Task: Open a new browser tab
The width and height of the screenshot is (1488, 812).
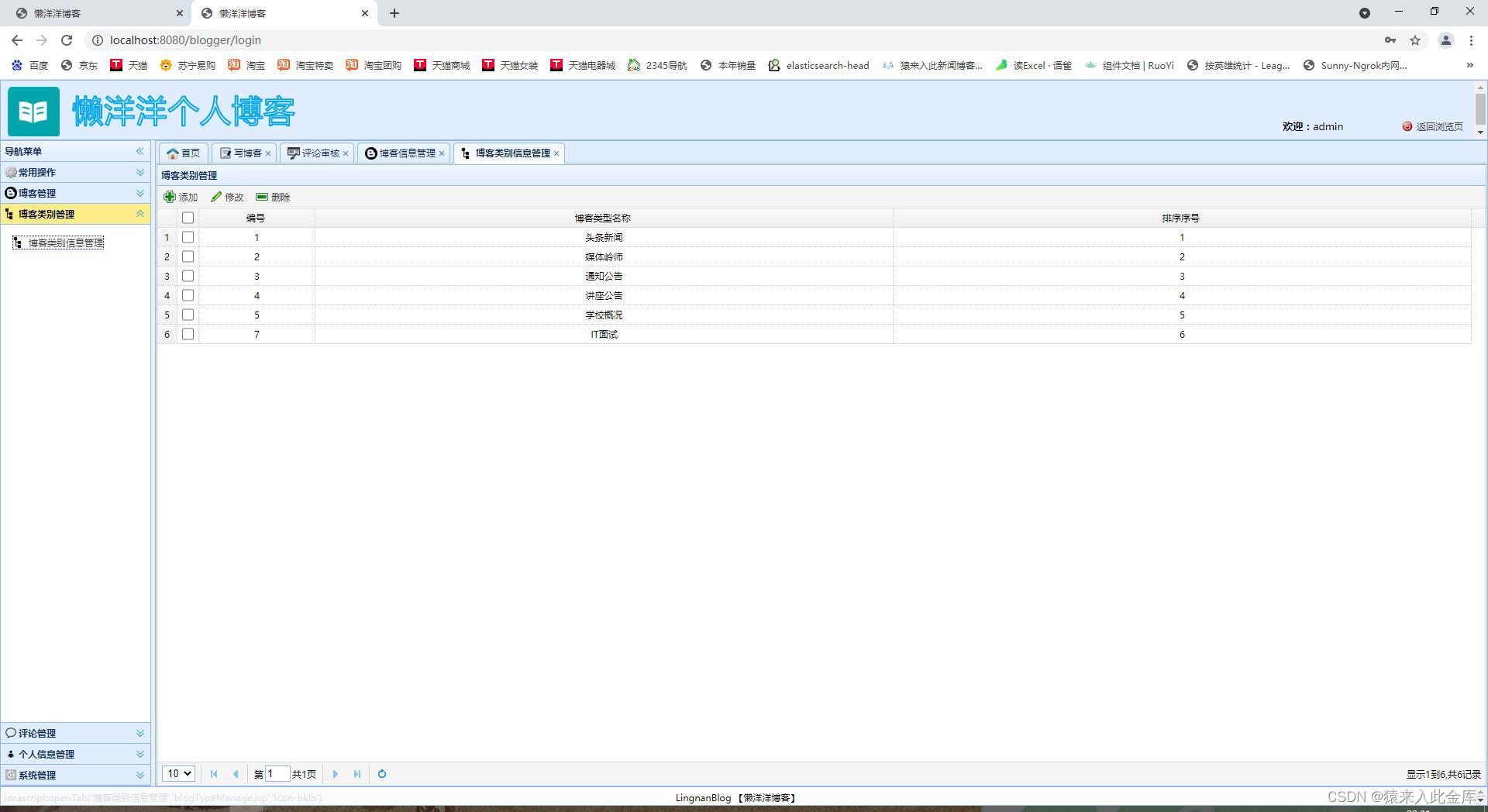Action: click(x=394, y=13)
